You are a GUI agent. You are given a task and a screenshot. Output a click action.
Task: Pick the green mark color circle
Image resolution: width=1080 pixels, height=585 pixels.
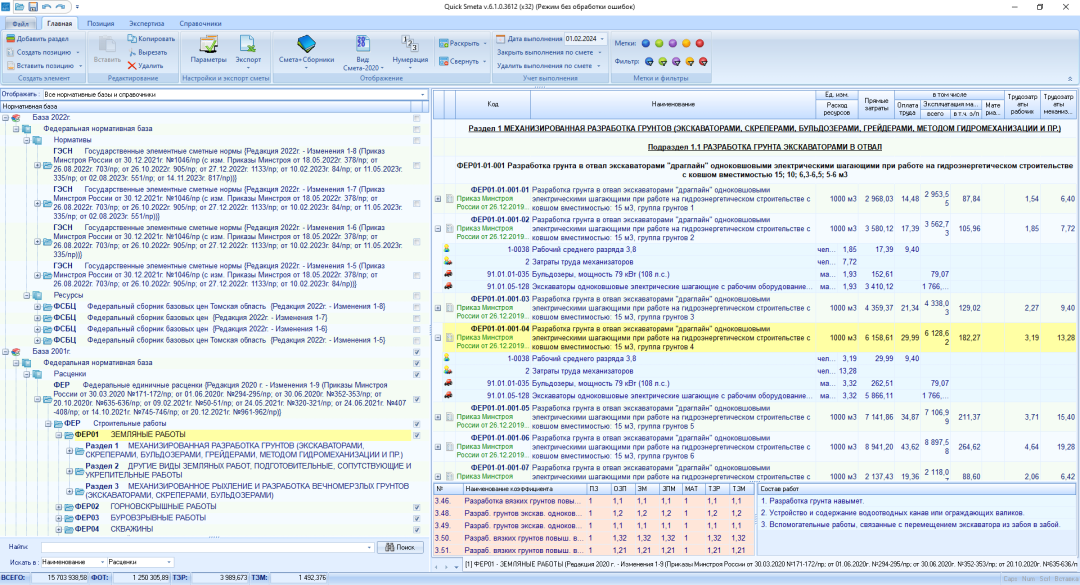coord(659,43)
